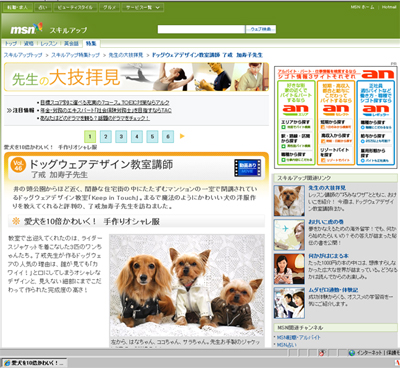Open the 英会話 tab
The image size is (400, 368).
[71, 44]
